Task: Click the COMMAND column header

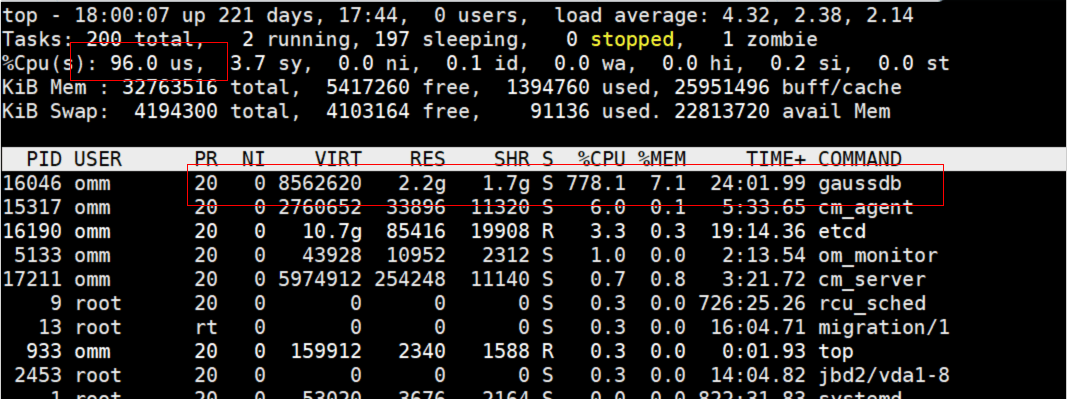Action: (860, 160)
